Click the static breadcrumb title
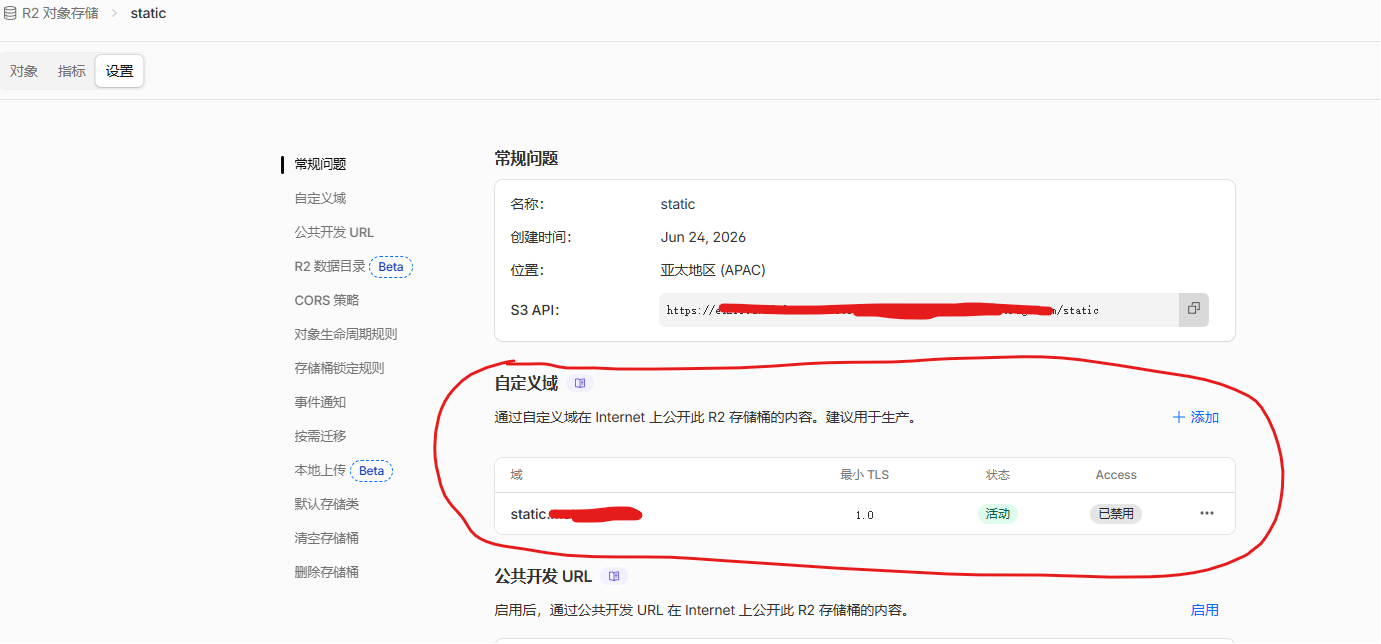Viewport: 1381px width, 644px height. point(148,13)
